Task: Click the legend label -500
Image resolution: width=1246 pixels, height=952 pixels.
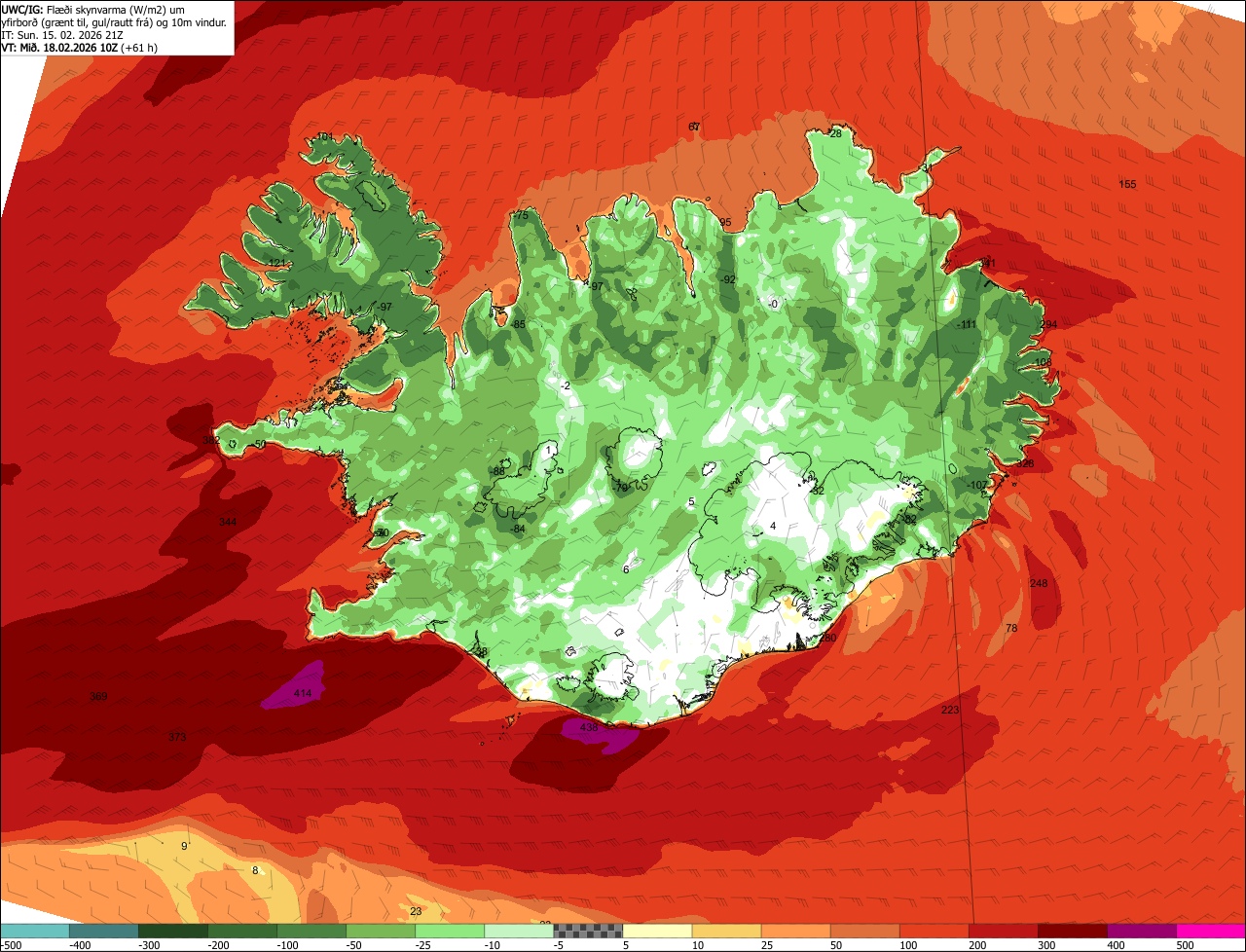Action: pyautogui.click(x=12, y=945)
